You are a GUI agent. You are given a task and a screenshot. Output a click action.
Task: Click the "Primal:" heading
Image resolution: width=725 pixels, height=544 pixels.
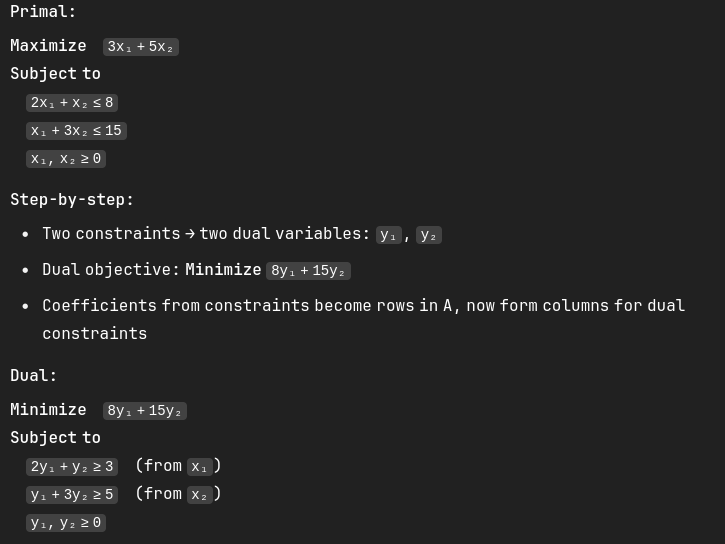point(43,12)
